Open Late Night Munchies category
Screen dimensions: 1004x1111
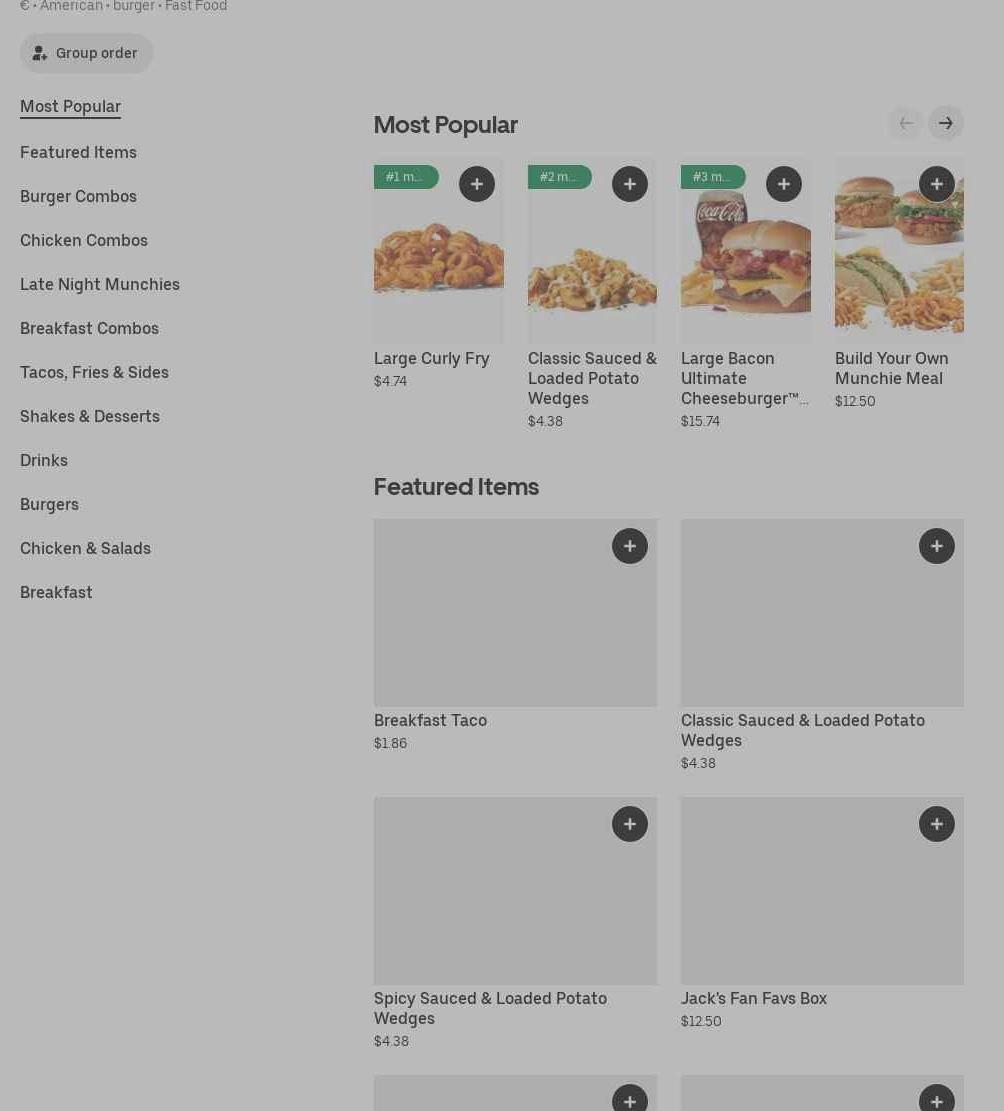tap(100, 284)
